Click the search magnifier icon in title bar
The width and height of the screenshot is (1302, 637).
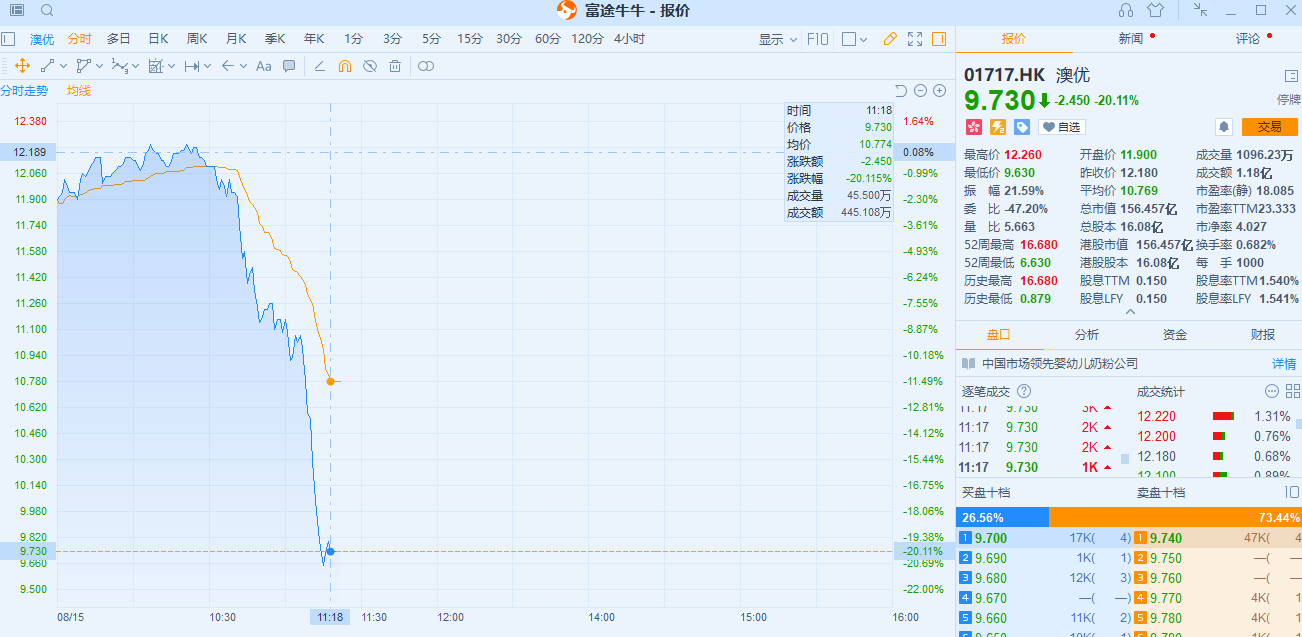(47, 11)
